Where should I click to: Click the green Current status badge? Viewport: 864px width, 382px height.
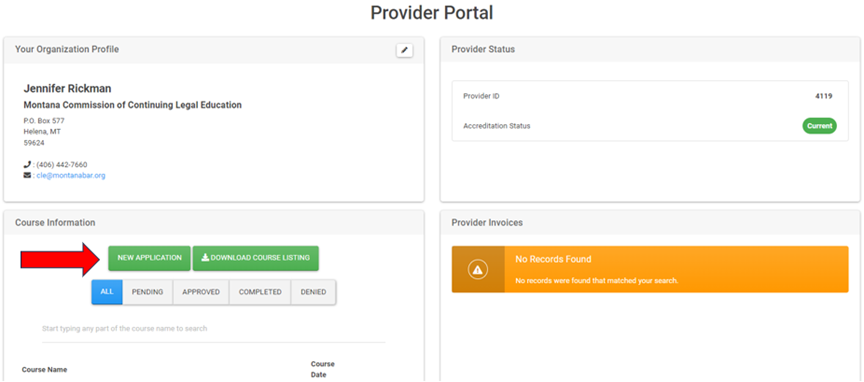click(x=819, y=126)
